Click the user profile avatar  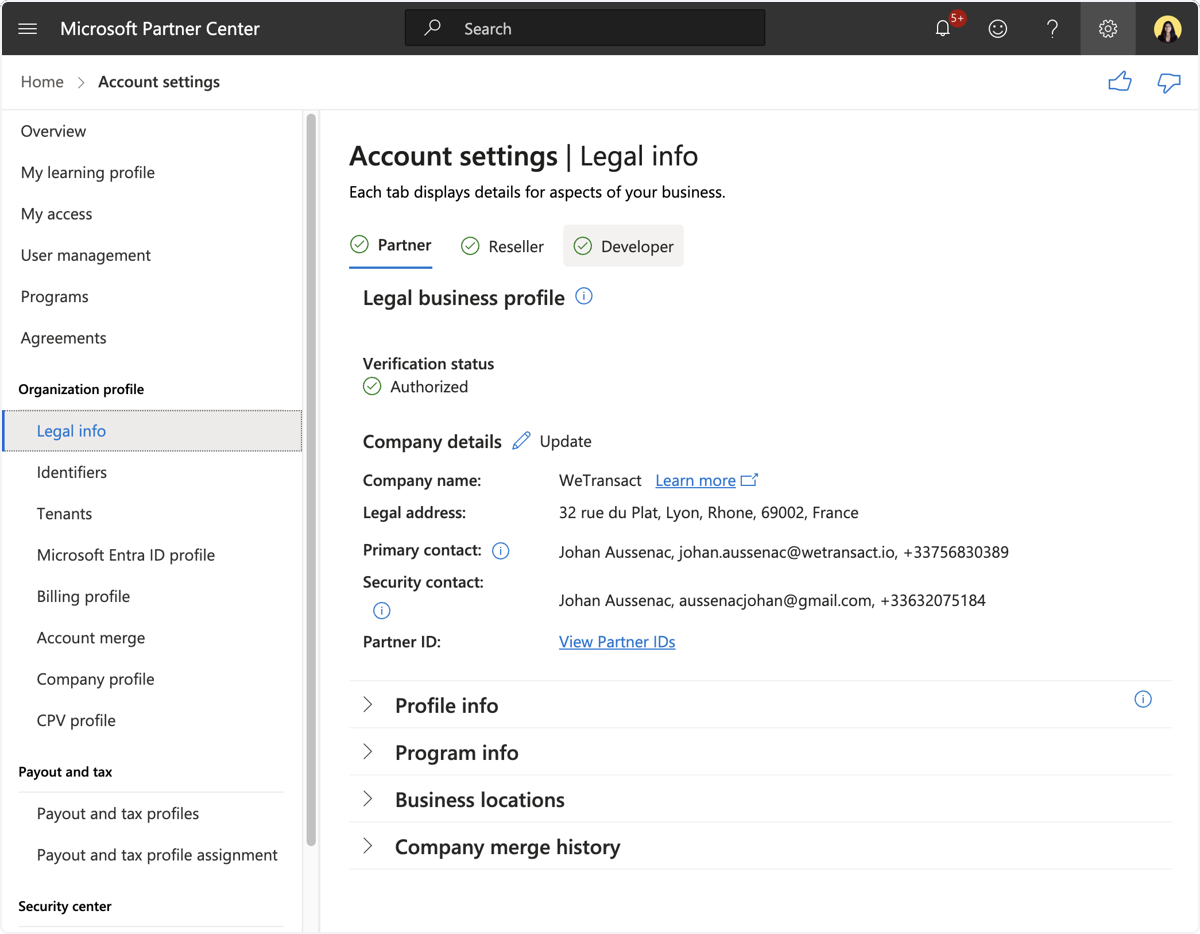tap(1167, 29)
